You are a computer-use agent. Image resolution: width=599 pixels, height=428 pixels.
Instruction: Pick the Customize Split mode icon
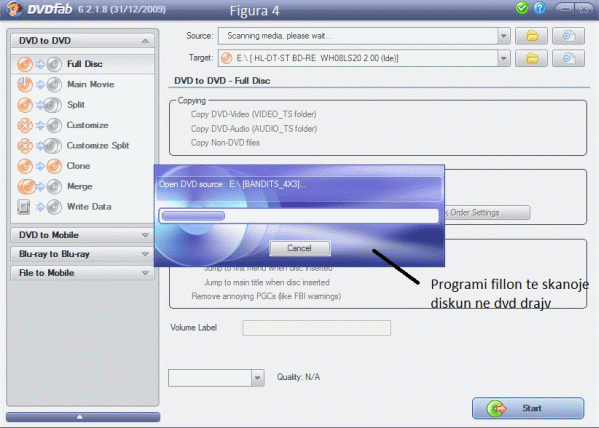point(39,146)
